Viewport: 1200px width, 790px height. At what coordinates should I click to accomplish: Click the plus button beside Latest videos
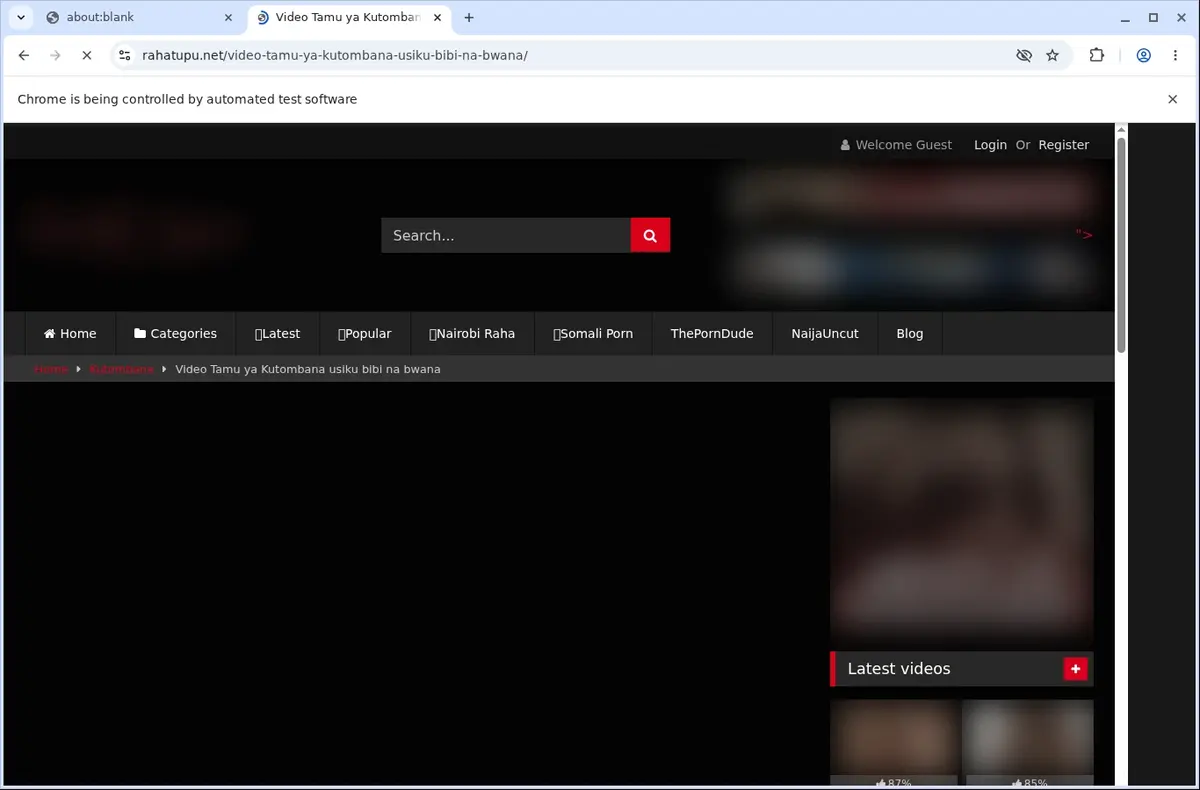click(x=1075, y=669)
